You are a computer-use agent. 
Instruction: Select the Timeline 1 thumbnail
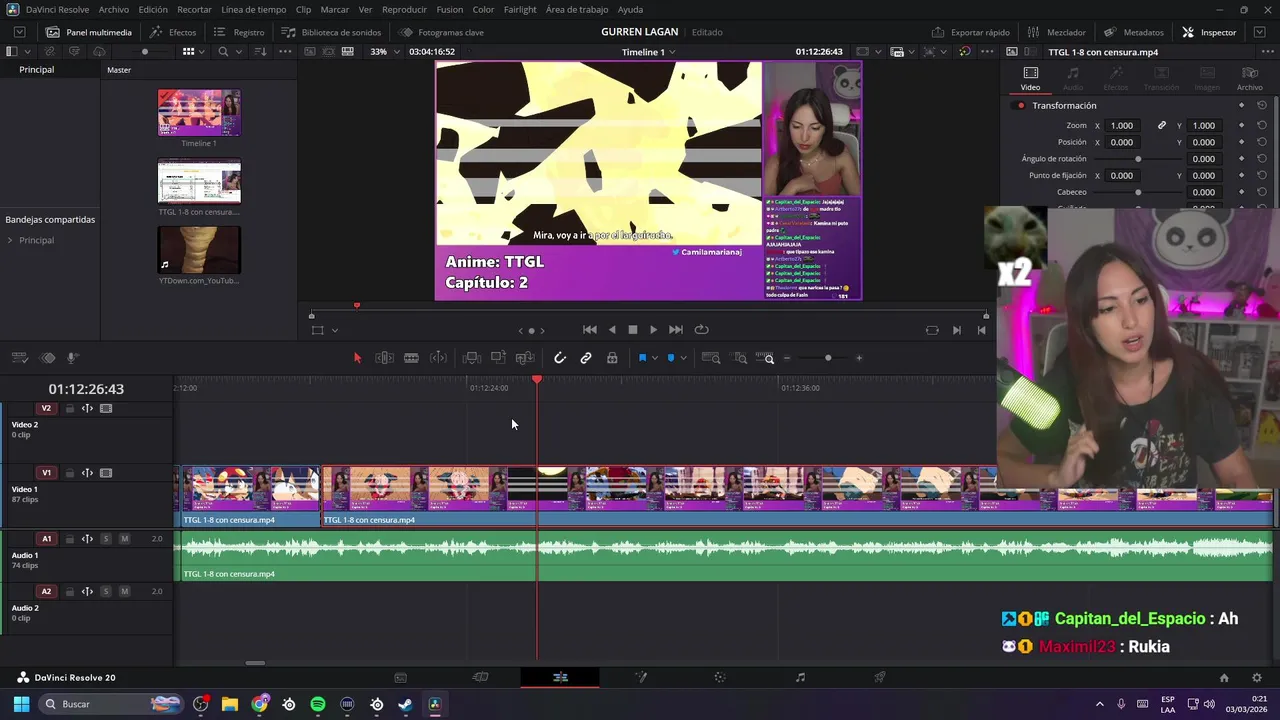199,113
